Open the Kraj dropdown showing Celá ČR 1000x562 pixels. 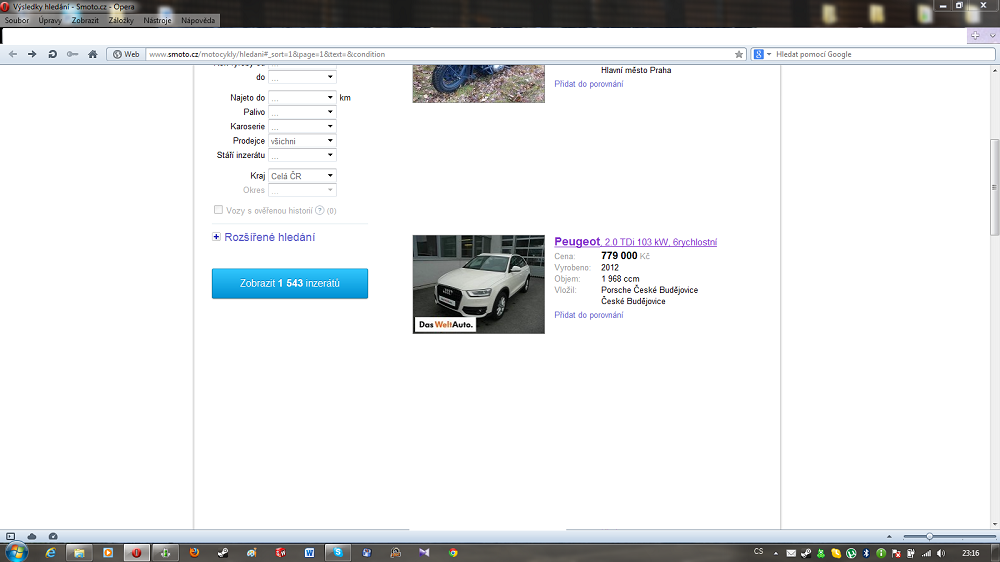[x=302, y=176]
